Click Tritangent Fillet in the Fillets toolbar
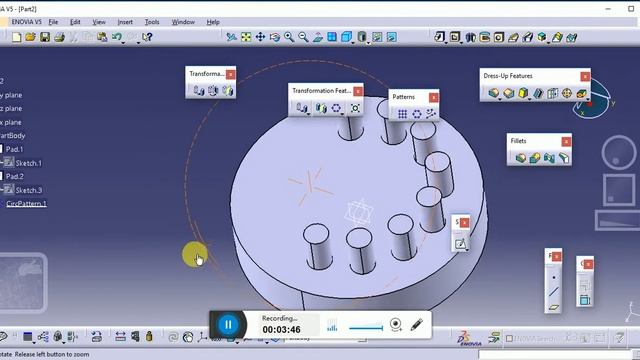This screenshot has height=360, width=640. click(x=564, y=158)
